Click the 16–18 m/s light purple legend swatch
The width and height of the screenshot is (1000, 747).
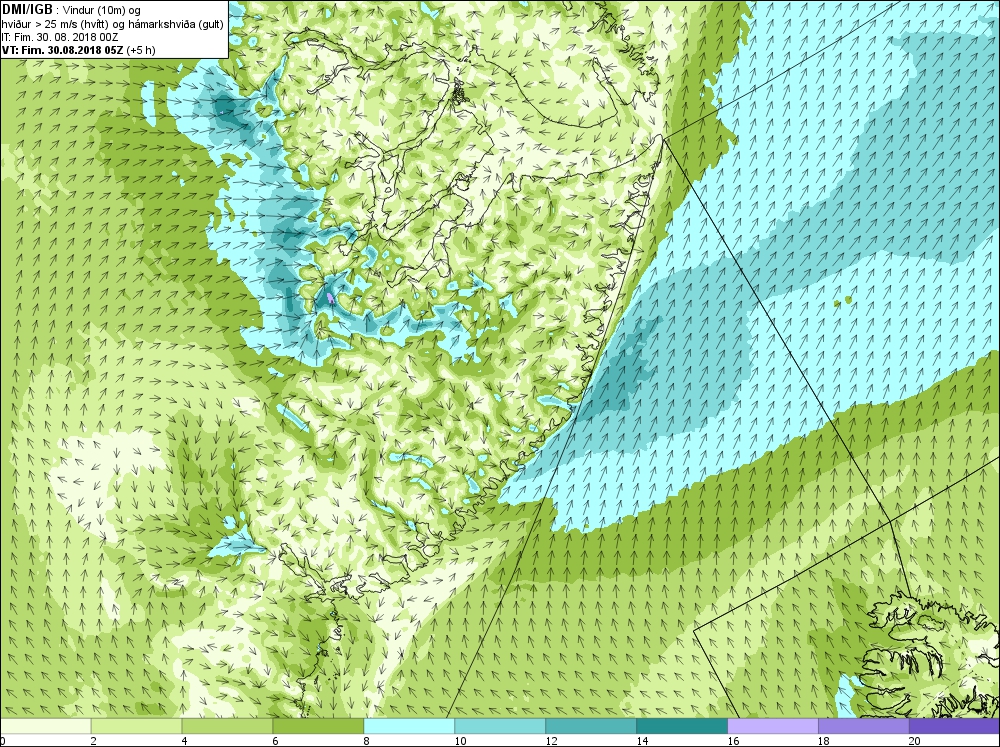coord(773,726)
